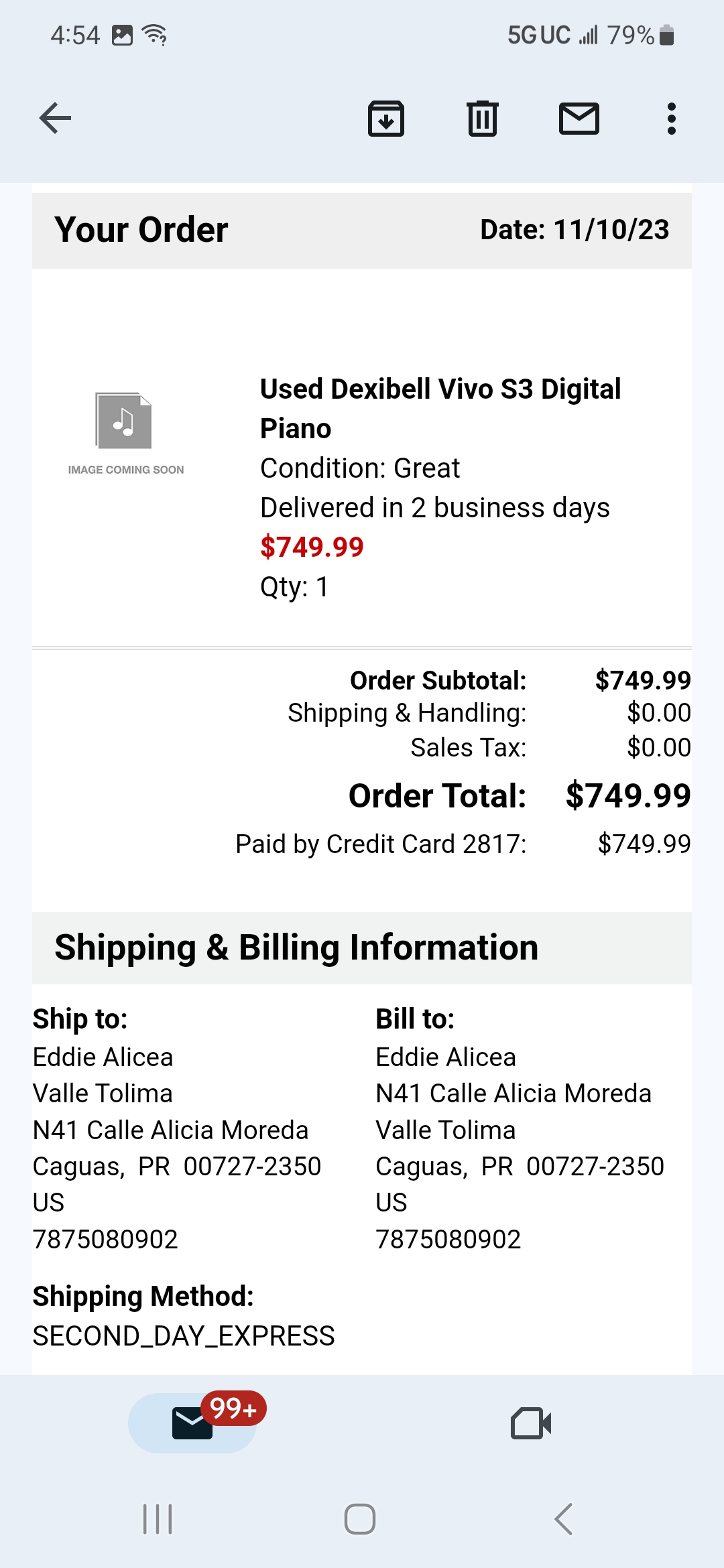Open the Meet video camera tab
Screen dimensions: 724x1568
point(530,1423)
